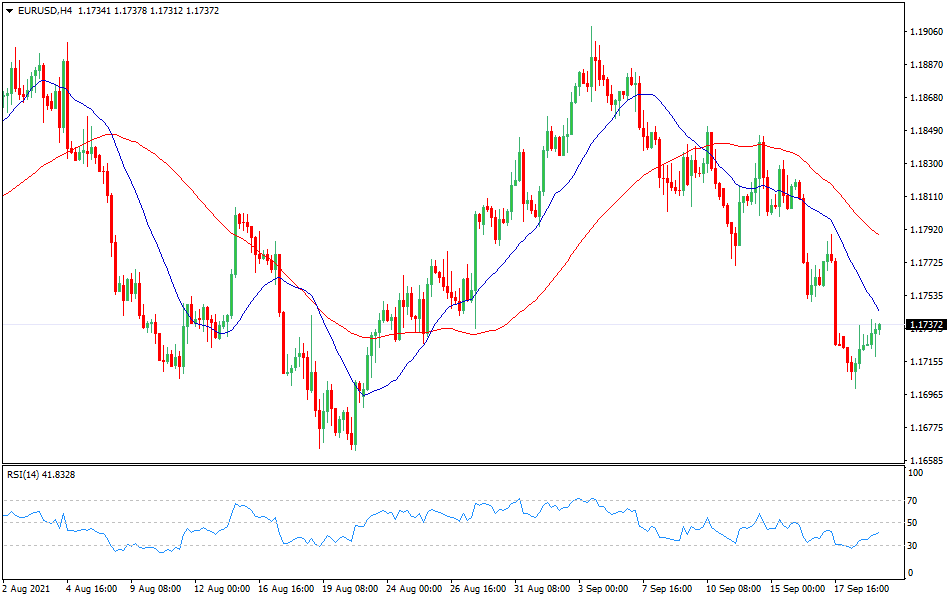This screenshot has width=950, height=600.
Task: Click the 1.18300 price scale value
Action: pos(926,164)
